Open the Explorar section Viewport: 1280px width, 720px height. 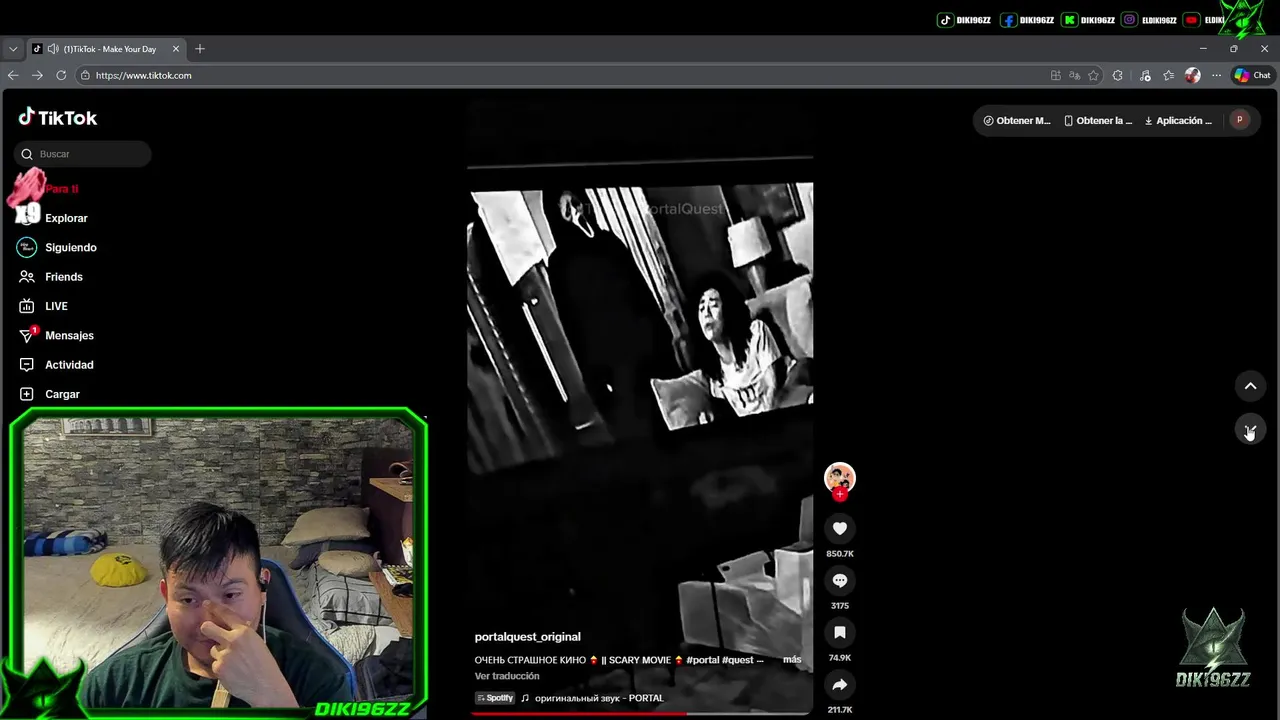pos(66,218)
